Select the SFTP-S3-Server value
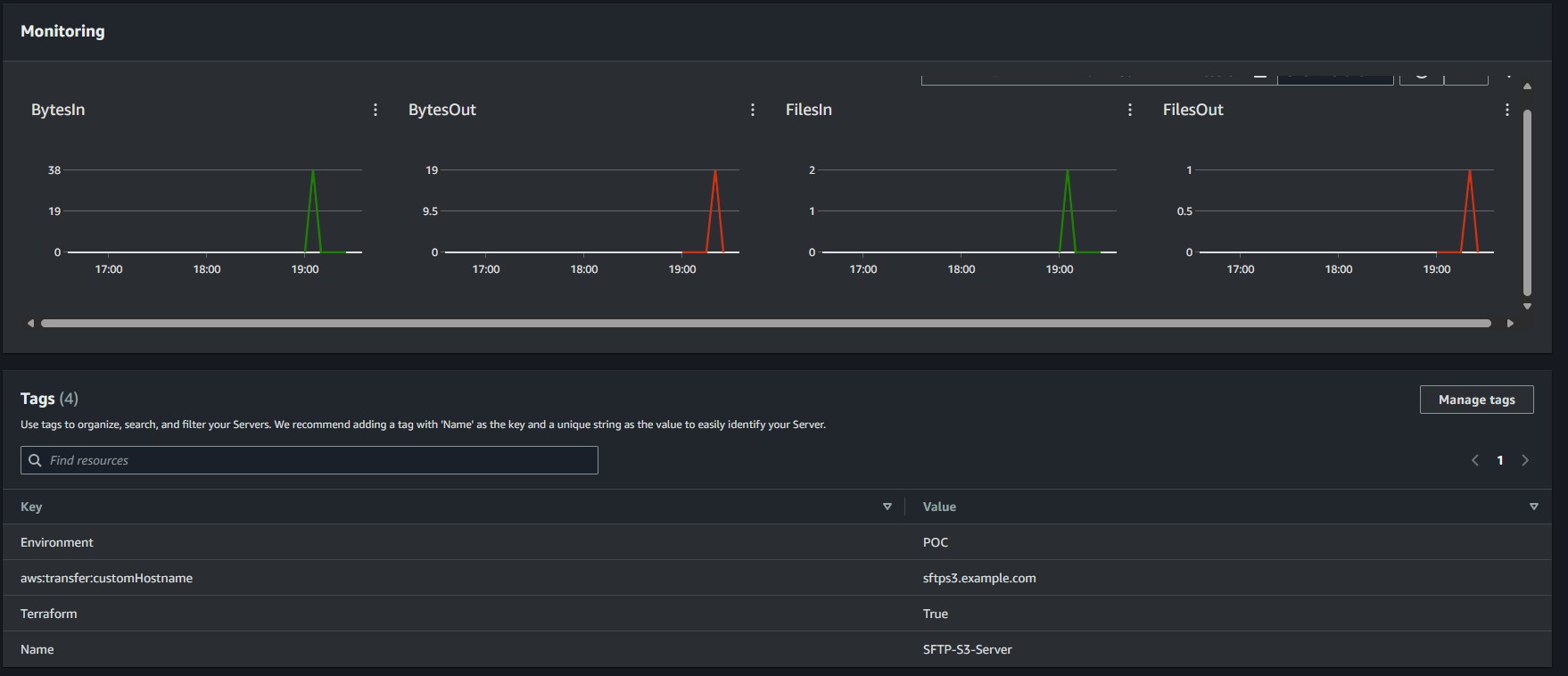The height and width of the screenshot is (676, 1568). click(968, 649)
